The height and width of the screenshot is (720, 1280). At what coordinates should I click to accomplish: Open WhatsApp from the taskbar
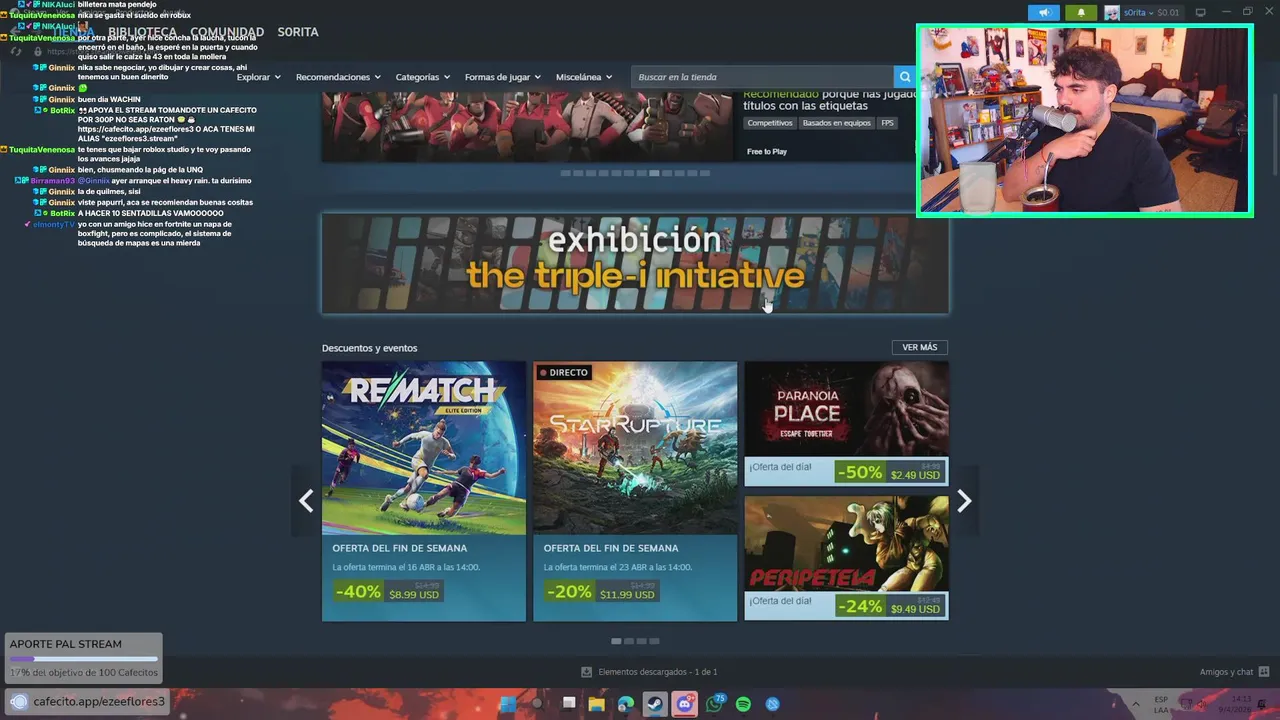(714, 704)
